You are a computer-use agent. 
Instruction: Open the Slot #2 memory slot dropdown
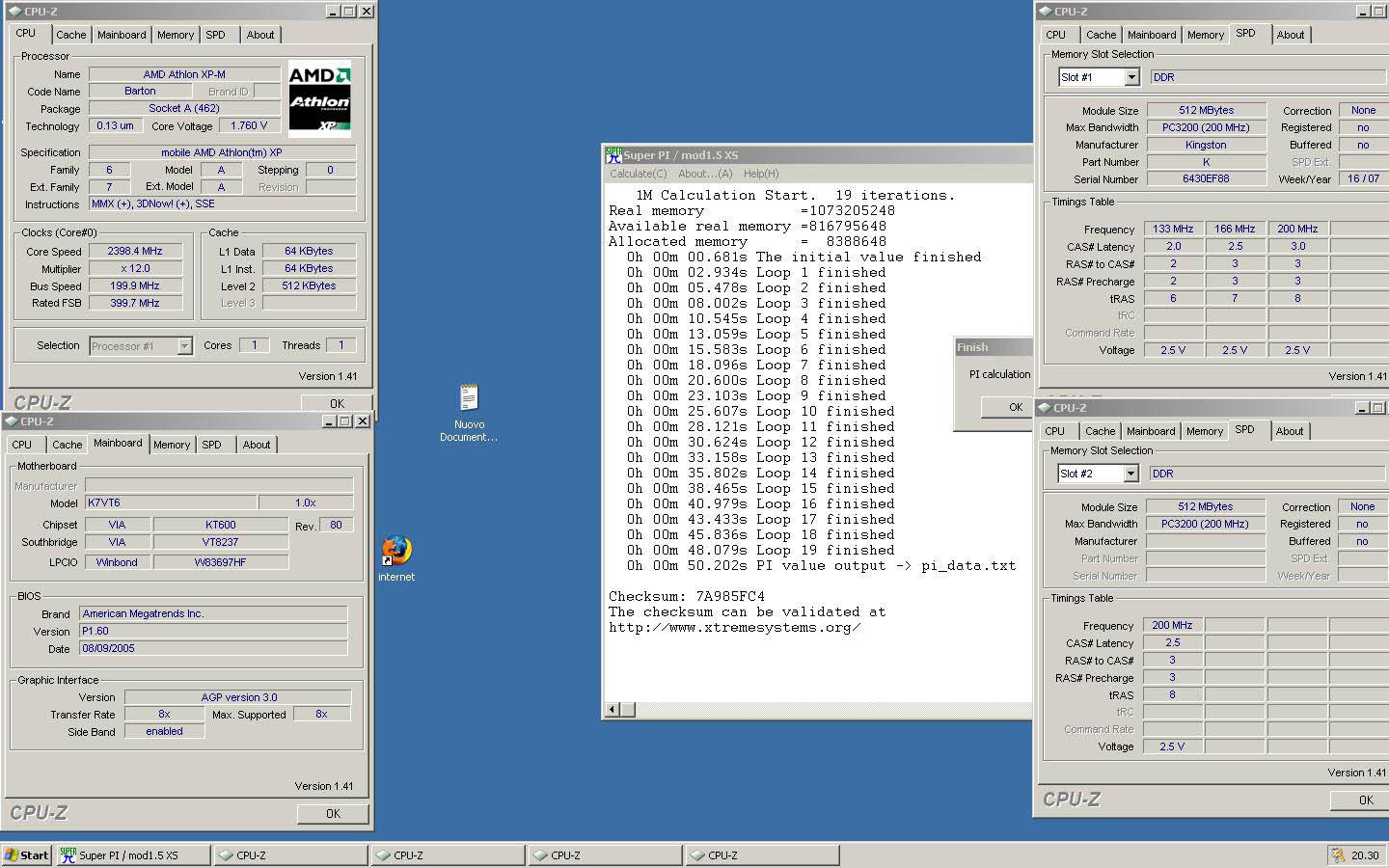[x=1130, y=474]
